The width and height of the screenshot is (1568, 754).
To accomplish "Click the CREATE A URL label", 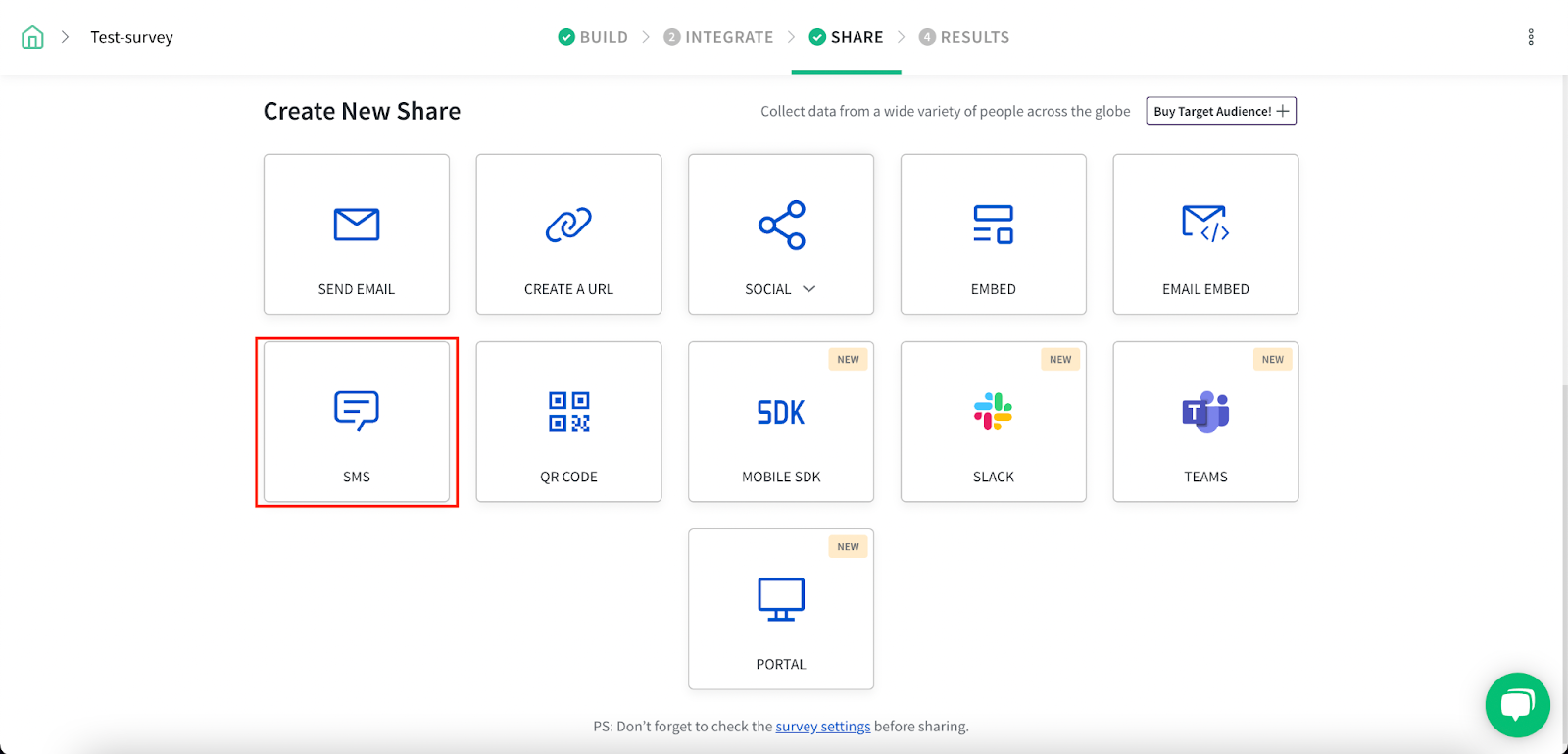I will (568, 289).
